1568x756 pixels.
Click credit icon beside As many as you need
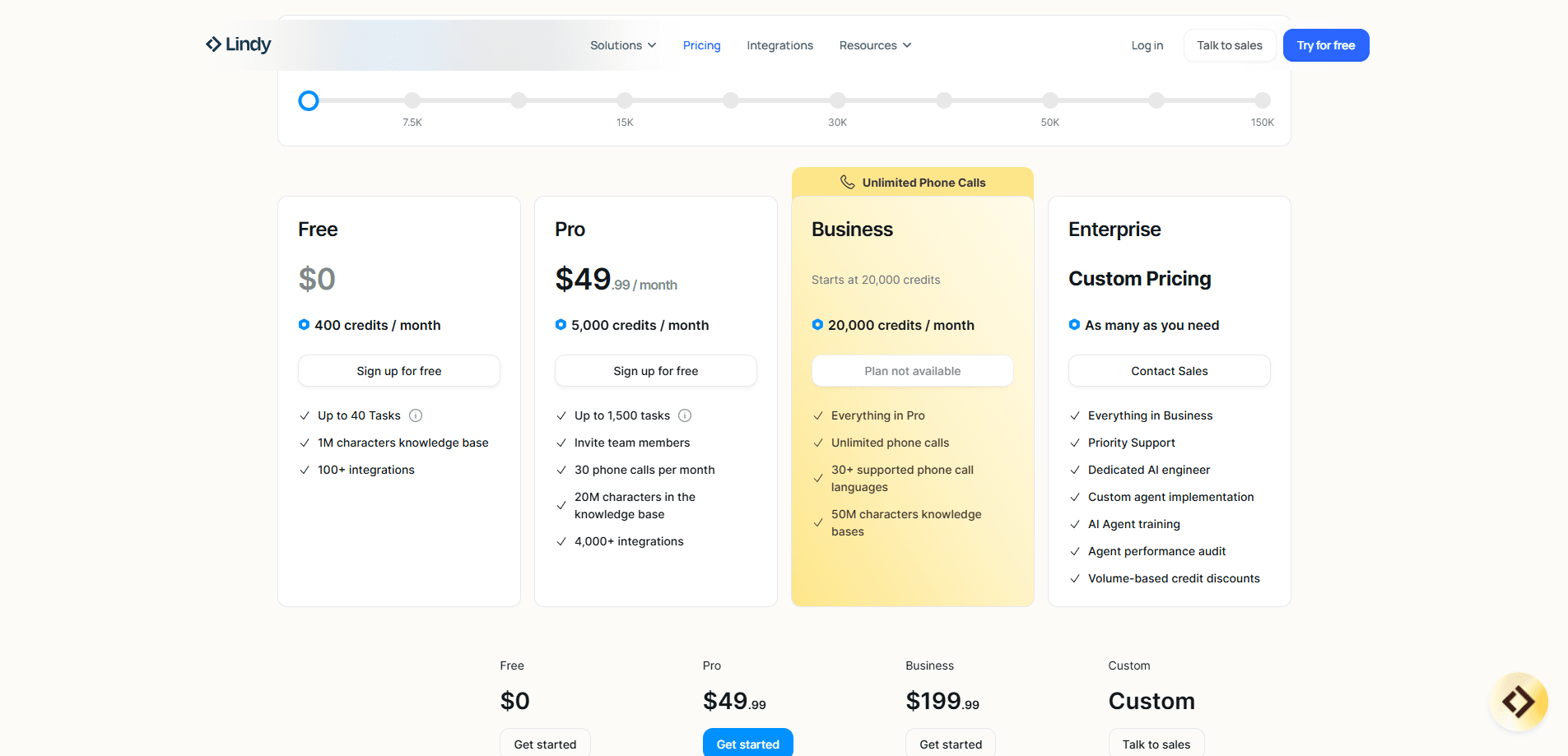[1074, 325]
